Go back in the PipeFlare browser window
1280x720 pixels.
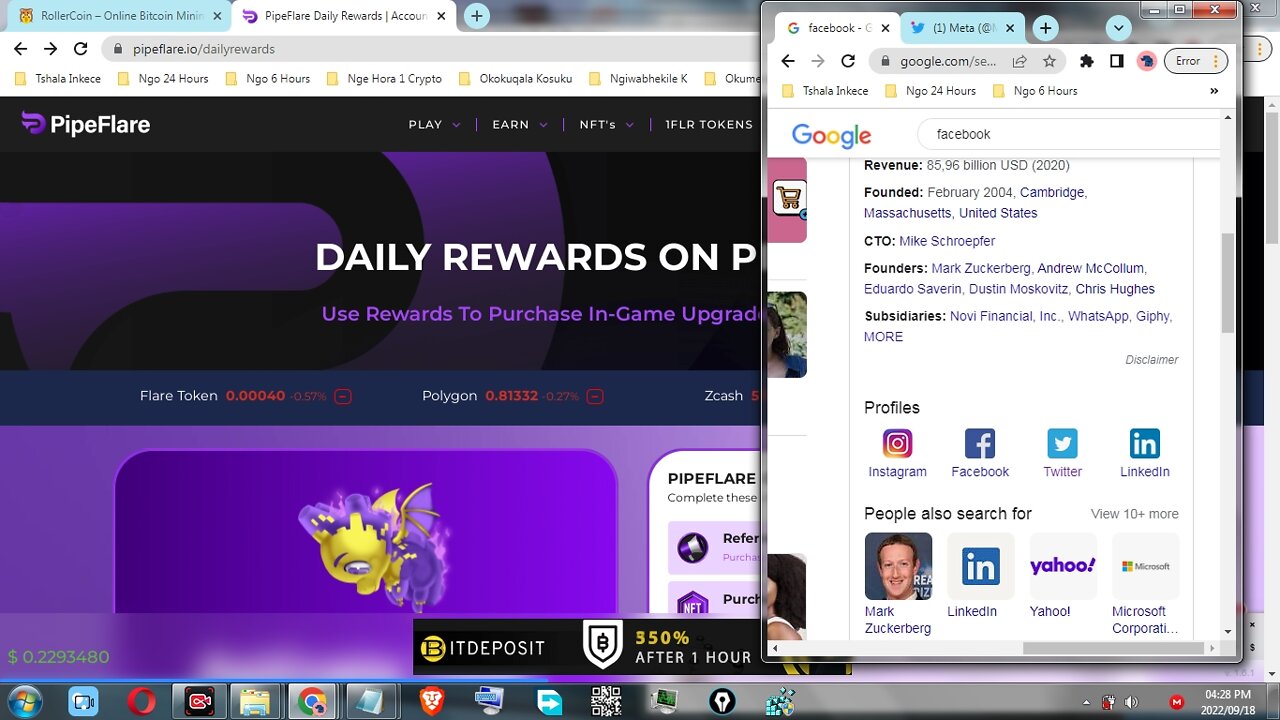tap(21, 48)
